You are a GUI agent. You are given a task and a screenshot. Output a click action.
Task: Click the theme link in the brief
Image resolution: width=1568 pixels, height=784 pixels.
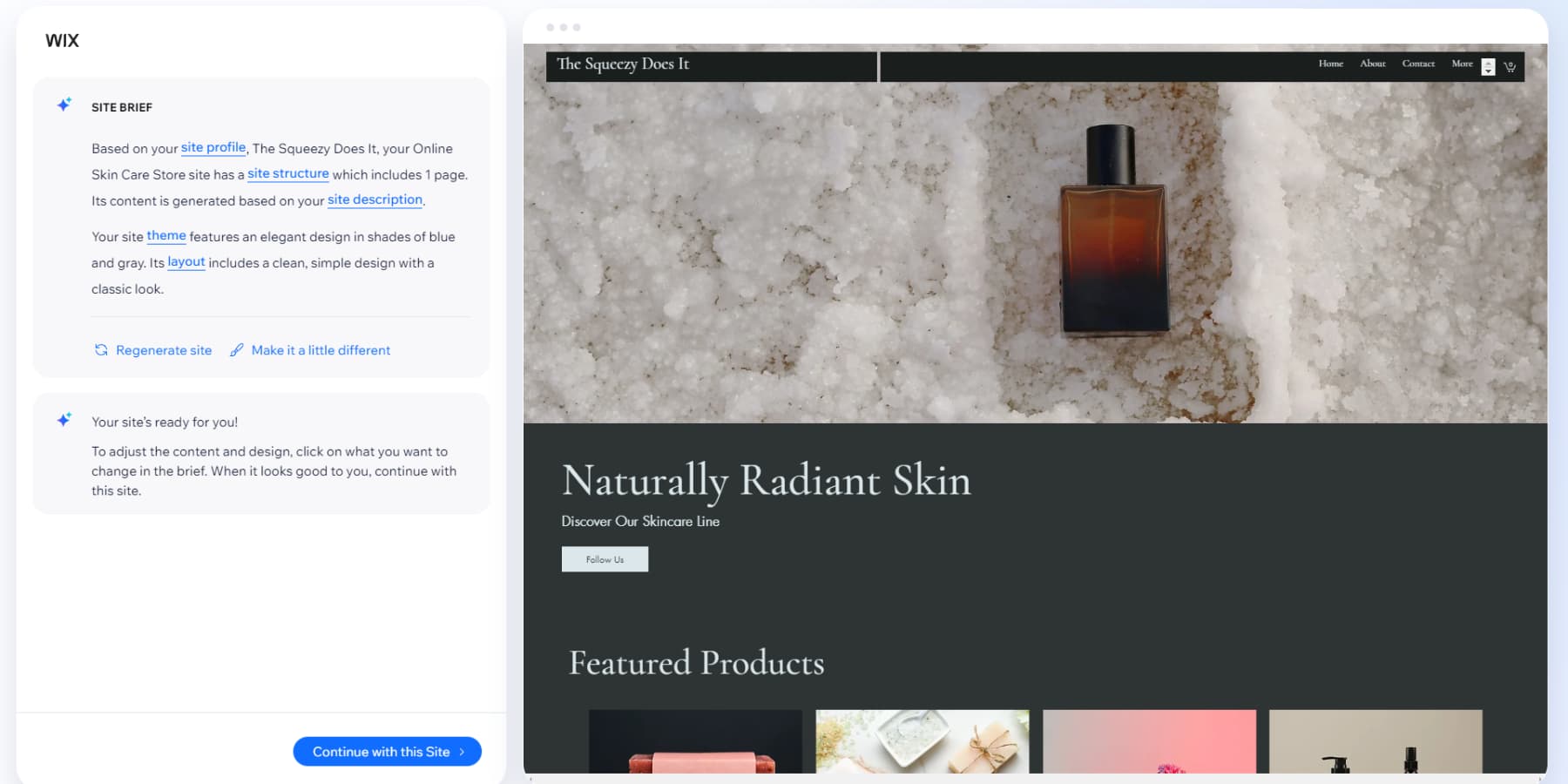(x=166, y=236)
